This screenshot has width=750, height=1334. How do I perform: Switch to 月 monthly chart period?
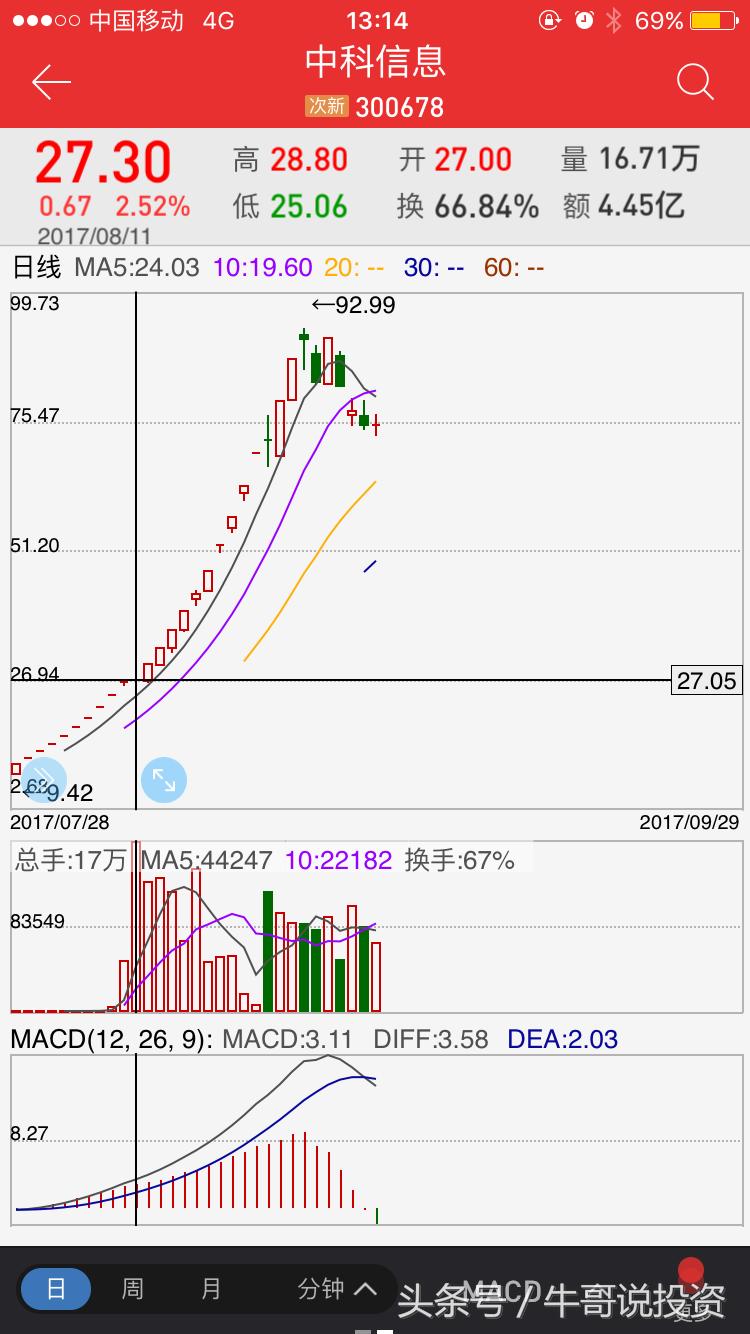point(210,1289)
